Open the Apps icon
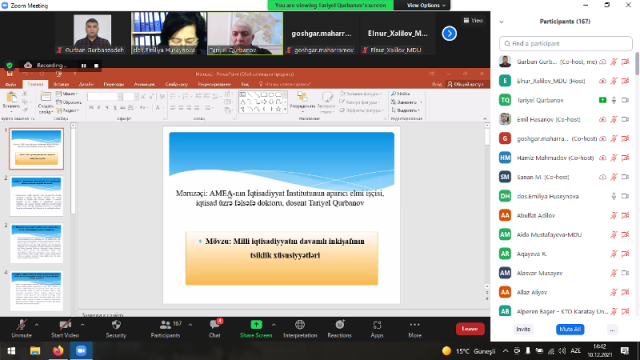This screenshot has width=640, height=360. (x=377, y=325)
